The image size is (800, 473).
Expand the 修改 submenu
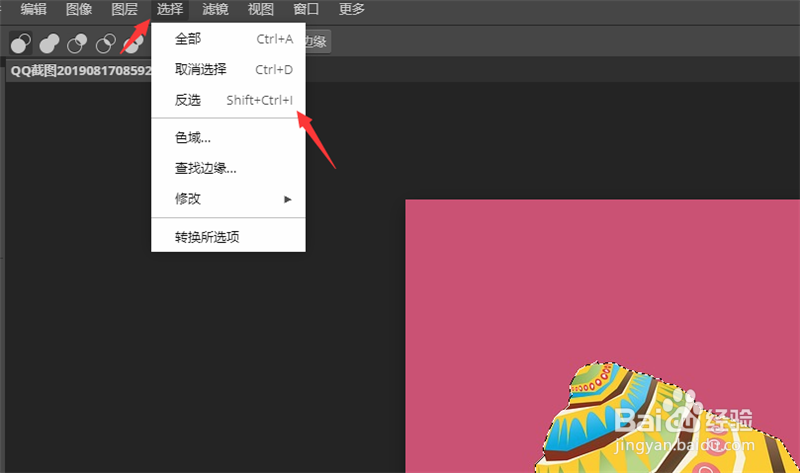(x=229, y=198)
